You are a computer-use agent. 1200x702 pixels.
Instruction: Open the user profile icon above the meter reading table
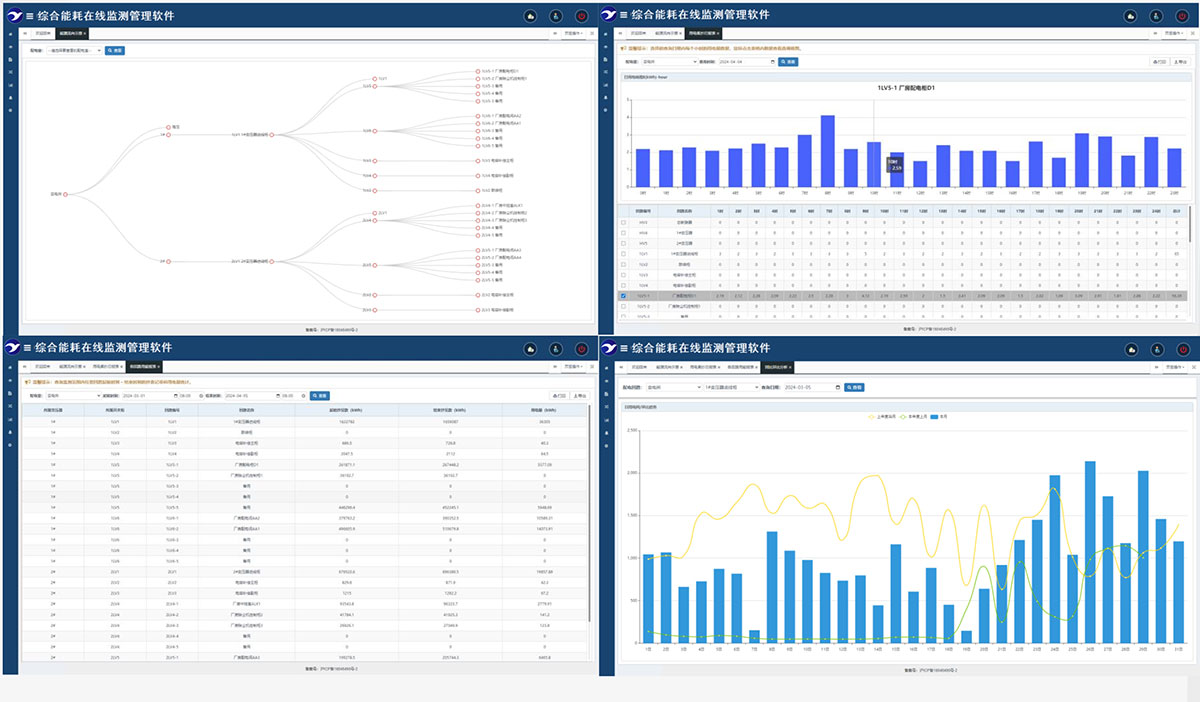(555, 349)
